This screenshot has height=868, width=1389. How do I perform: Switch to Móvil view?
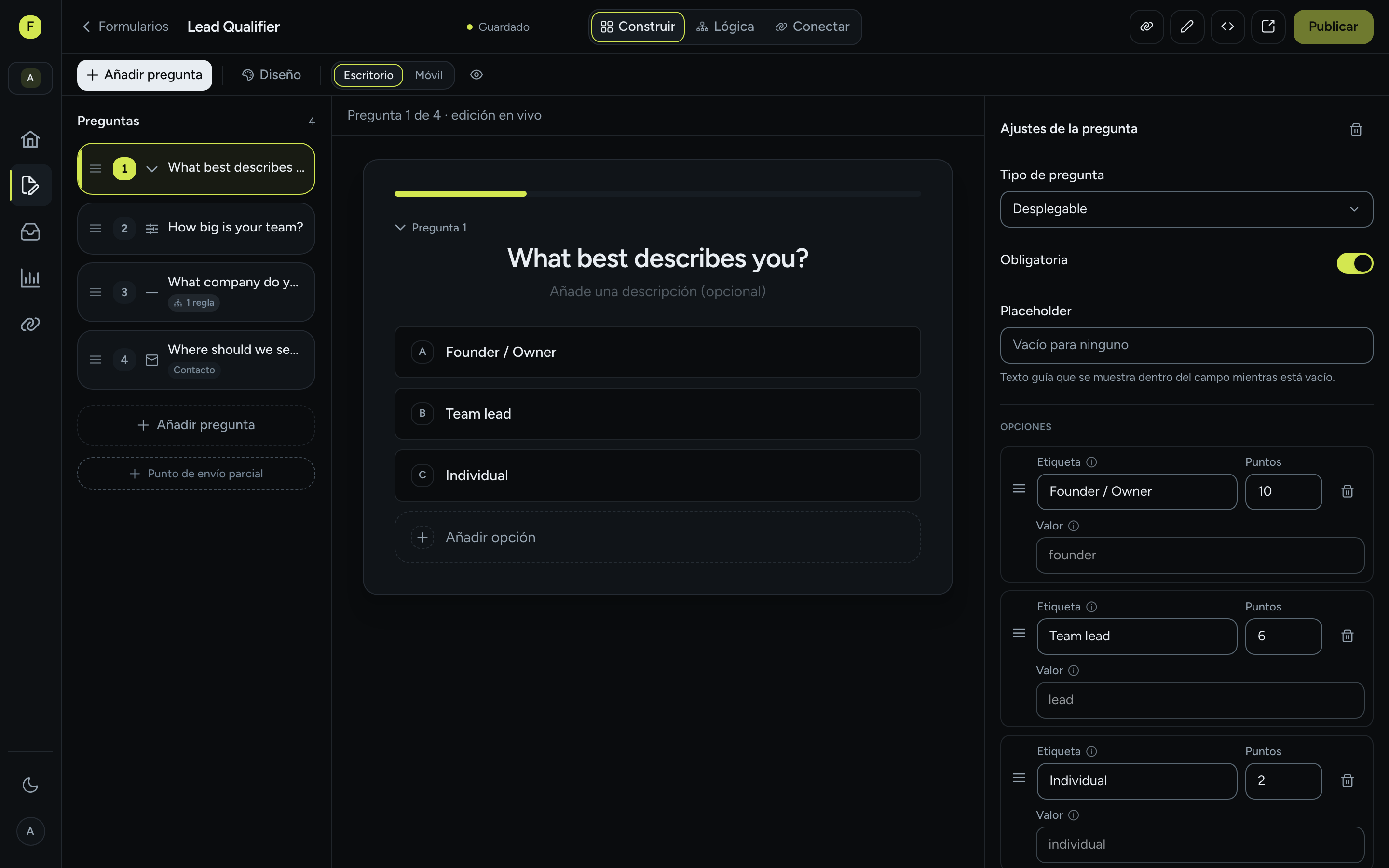coord(428,75)
